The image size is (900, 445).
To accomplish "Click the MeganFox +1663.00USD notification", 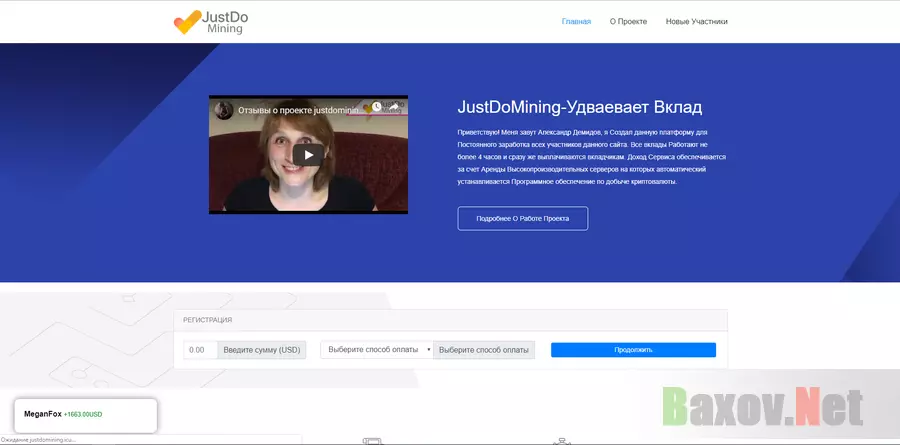I will pos(86,416).
